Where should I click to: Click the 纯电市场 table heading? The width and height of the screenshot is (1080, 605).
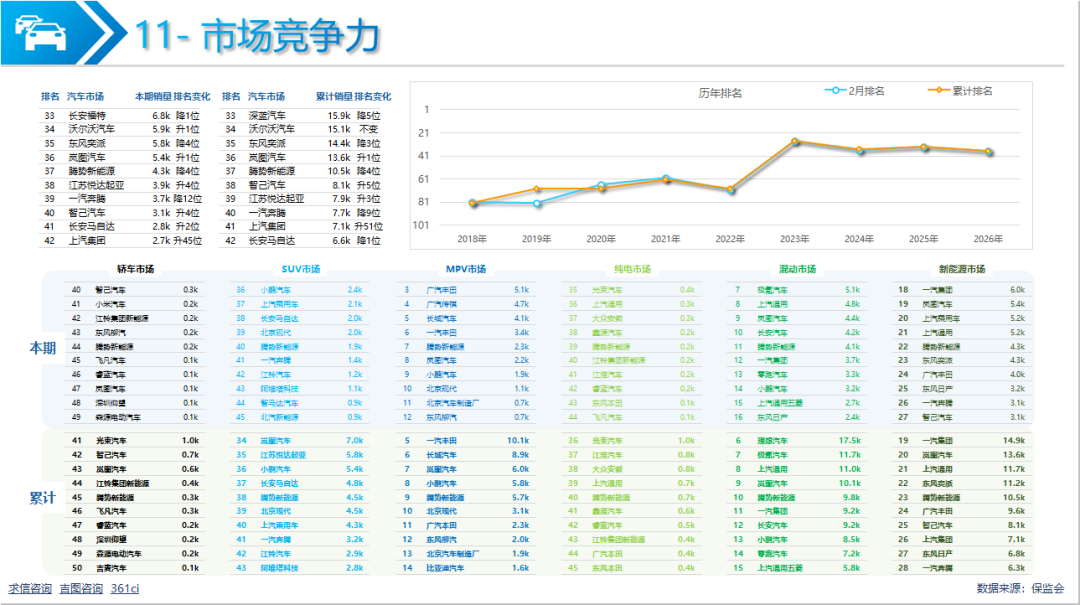(632, 269)
